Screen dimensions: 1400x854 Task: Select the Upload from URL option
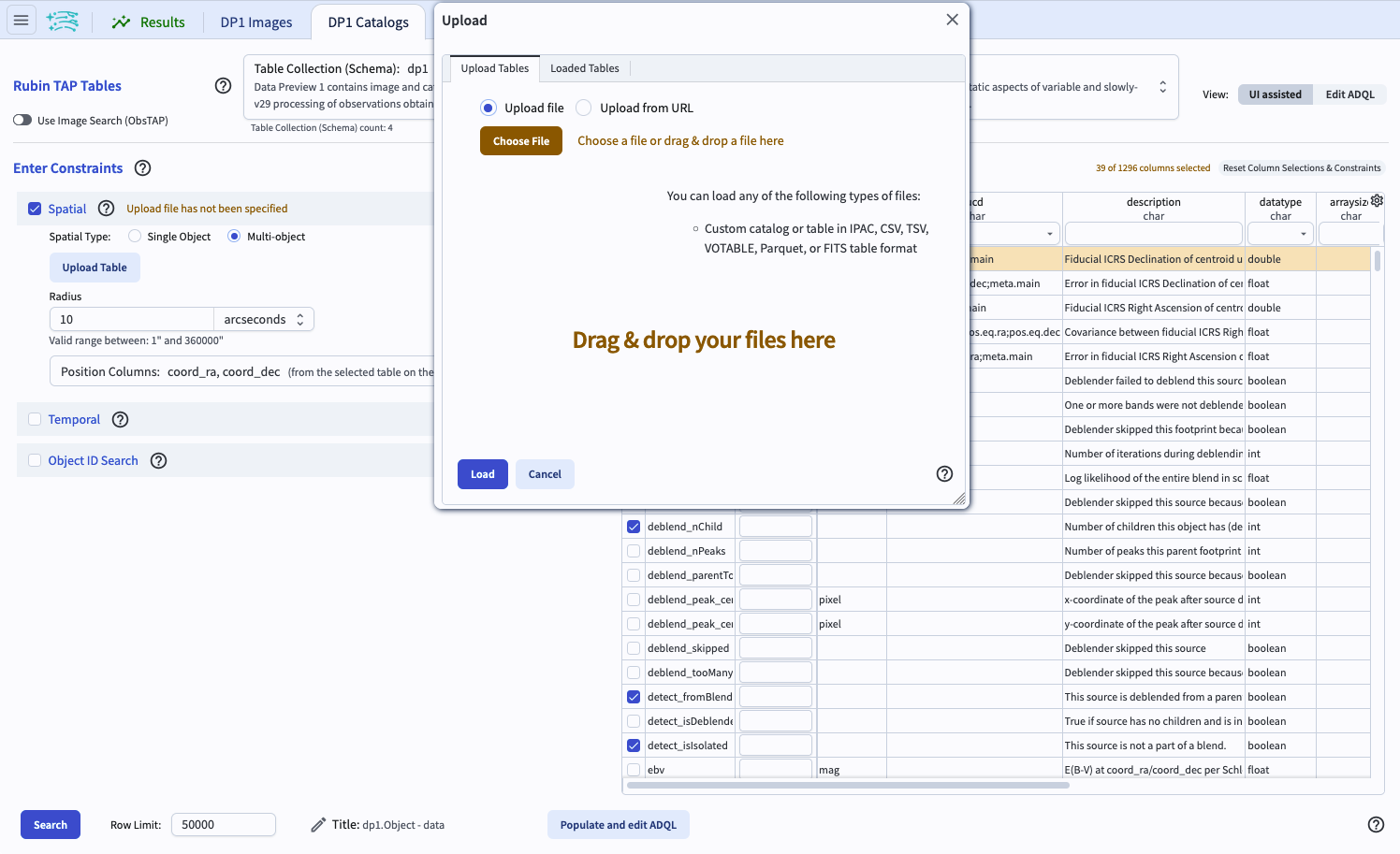coord(583,108)
